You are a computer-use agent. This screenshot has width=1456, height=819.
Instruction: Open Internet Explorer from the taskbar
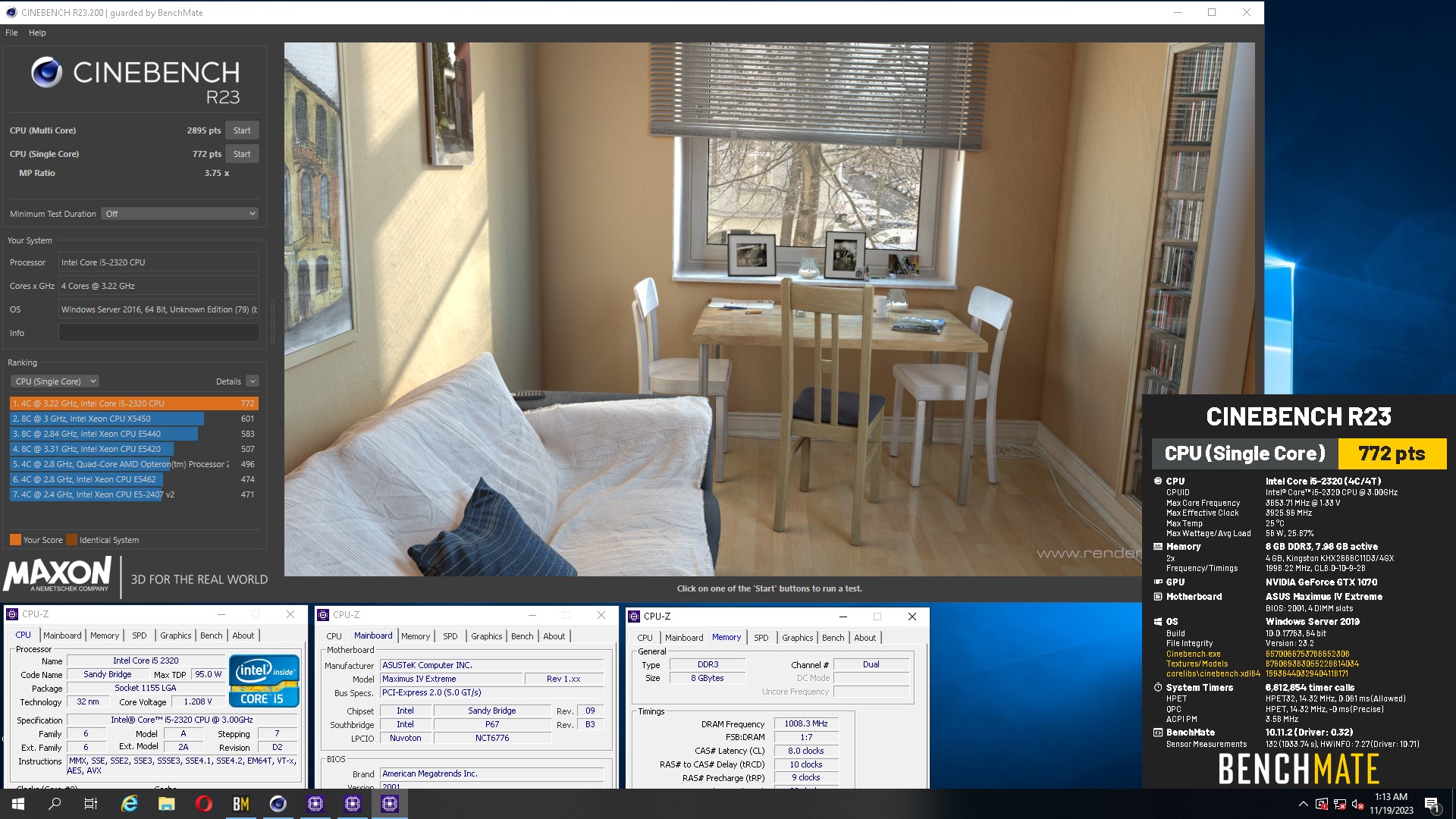(130, 804)
